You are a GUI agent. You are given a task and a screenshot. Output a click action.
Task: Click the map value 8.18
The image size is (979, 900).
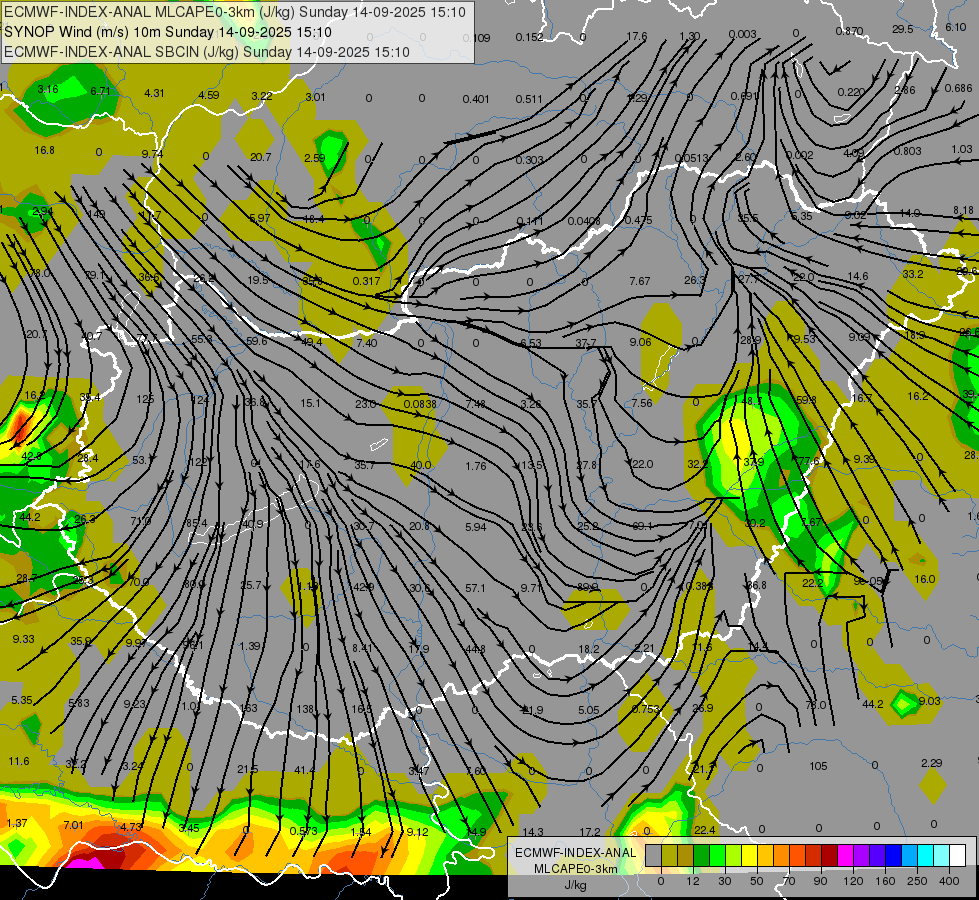coord(963,210)
